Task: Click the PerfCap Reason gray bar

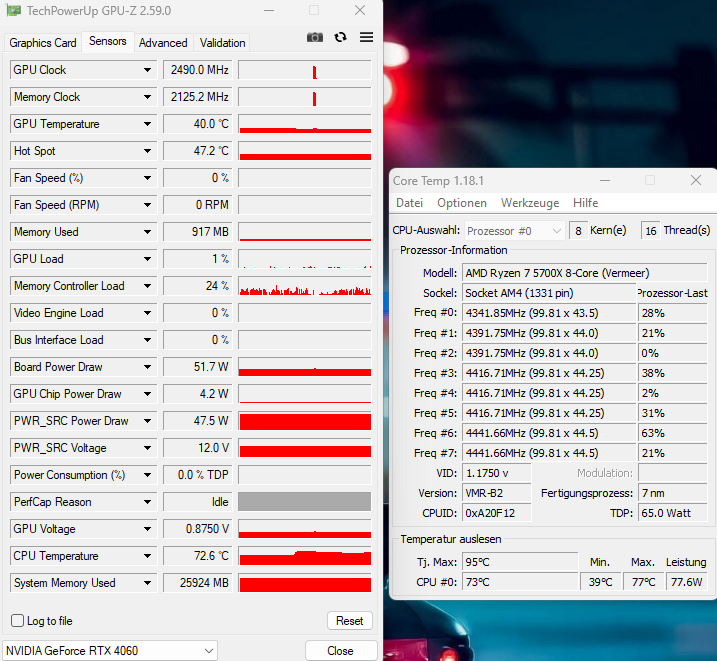Action: click(305, 501)
